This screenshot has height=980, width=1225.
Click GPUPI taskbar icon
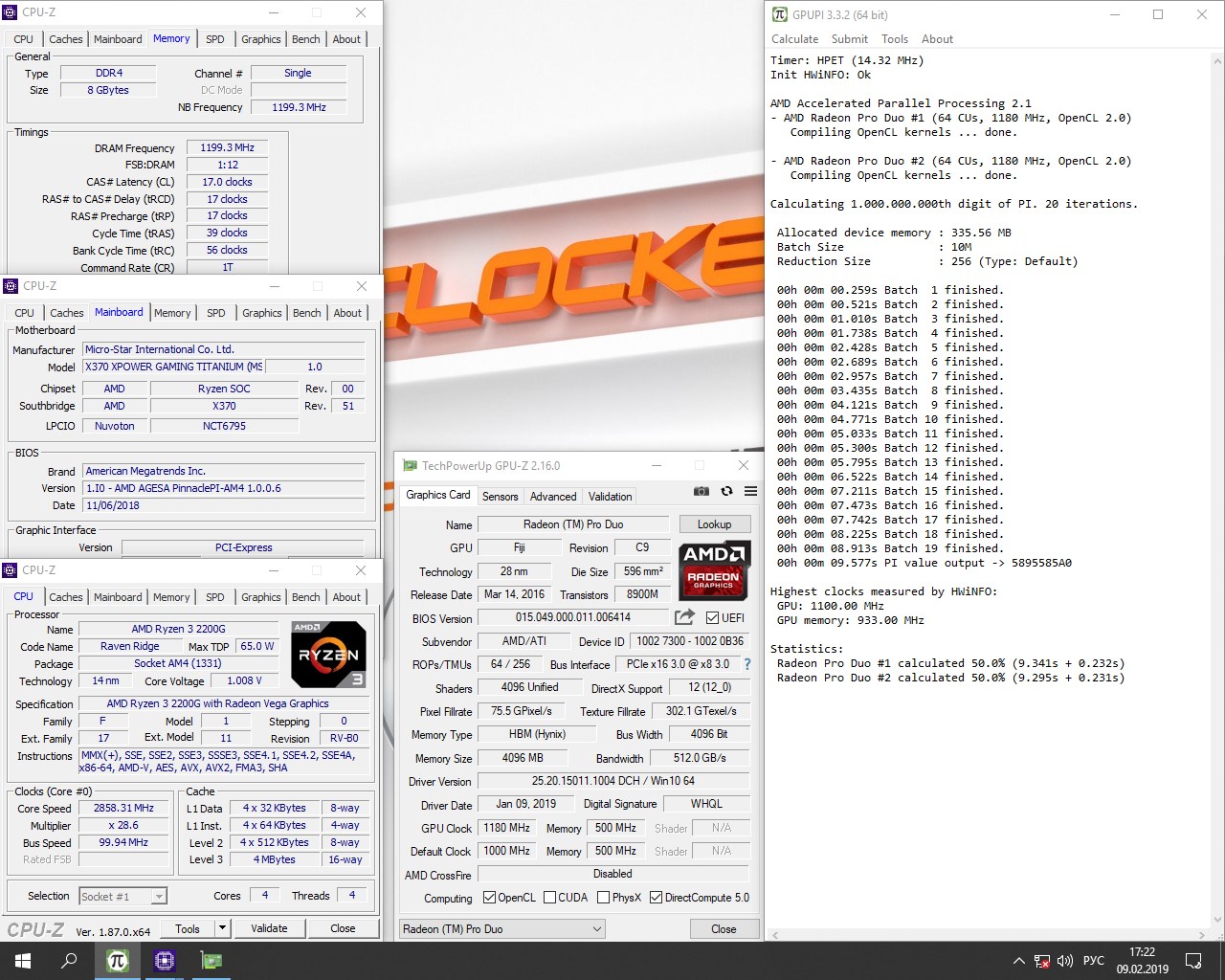118,961
